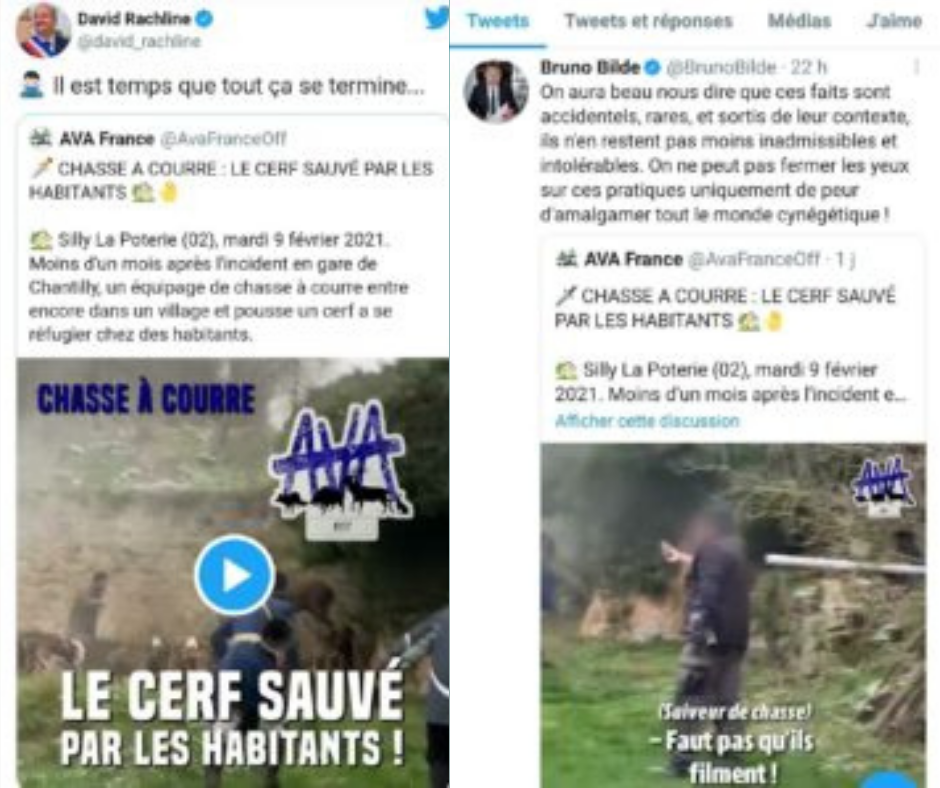This screenshot has height=788, width=940.
Task: Open the @david_rachline handle link
Action: (x=139, y=41)
